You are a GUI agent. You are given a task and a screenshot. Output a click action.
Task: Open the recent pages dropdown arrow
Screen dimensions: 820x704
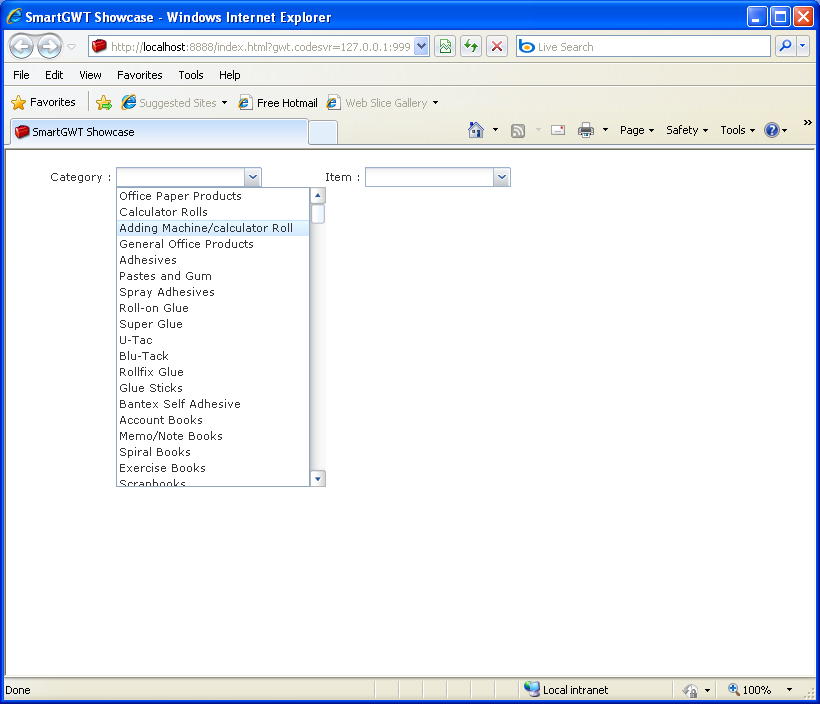(72, 47)
